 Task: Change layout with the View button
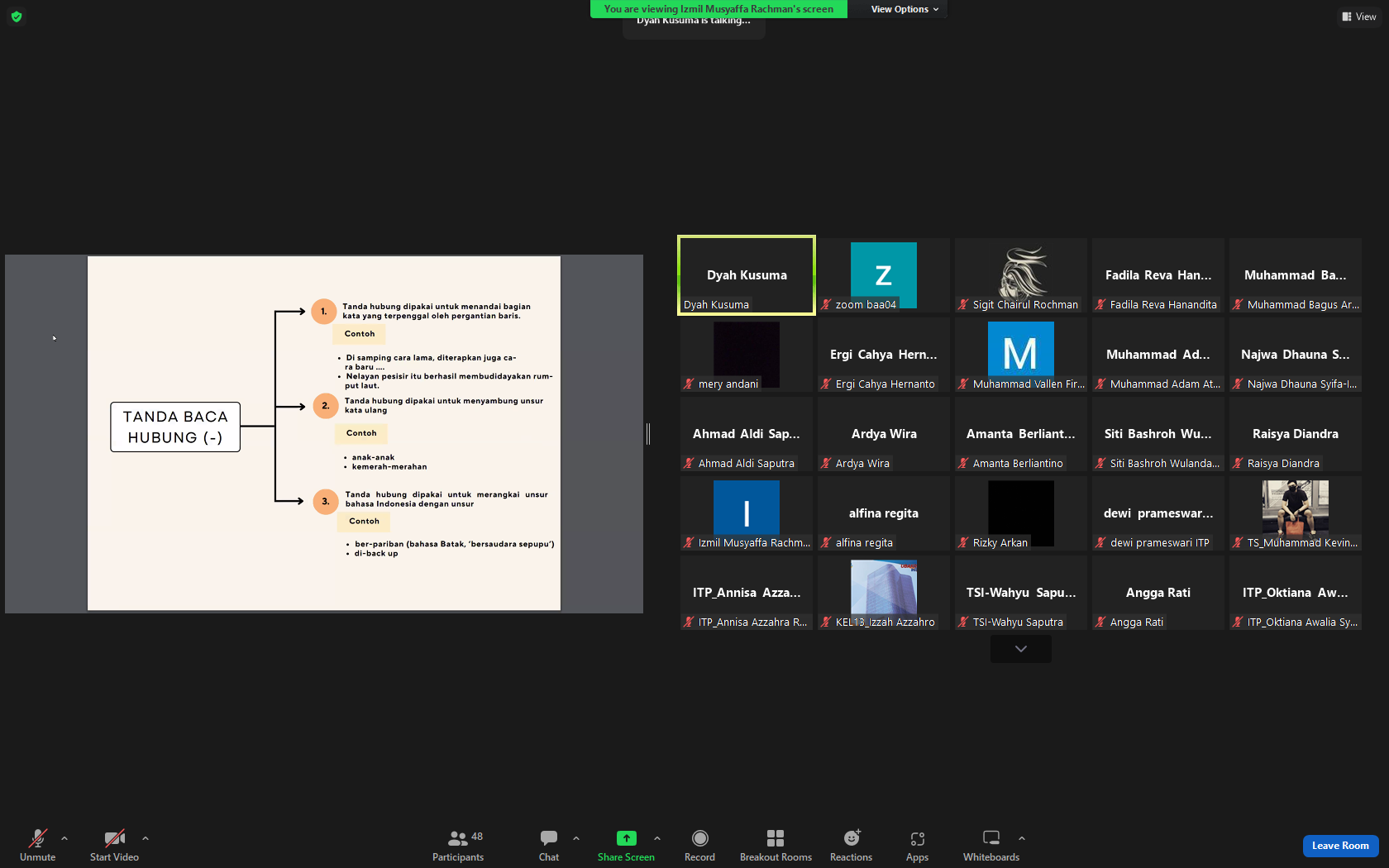coord(1359,17)
